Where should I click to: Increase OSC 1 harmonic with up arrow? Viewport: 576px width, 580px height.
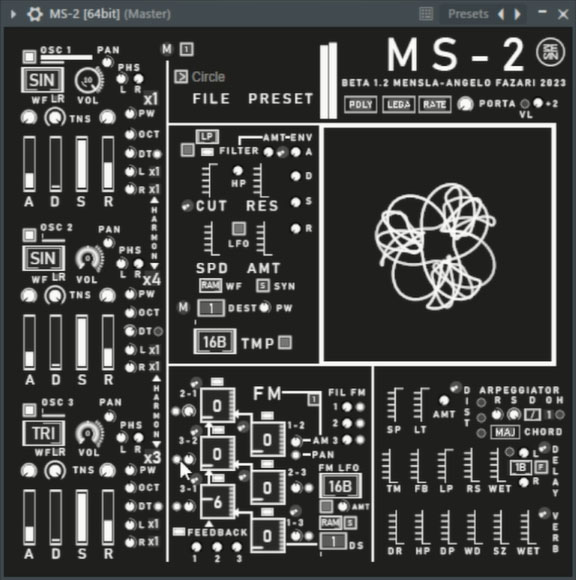155,200
